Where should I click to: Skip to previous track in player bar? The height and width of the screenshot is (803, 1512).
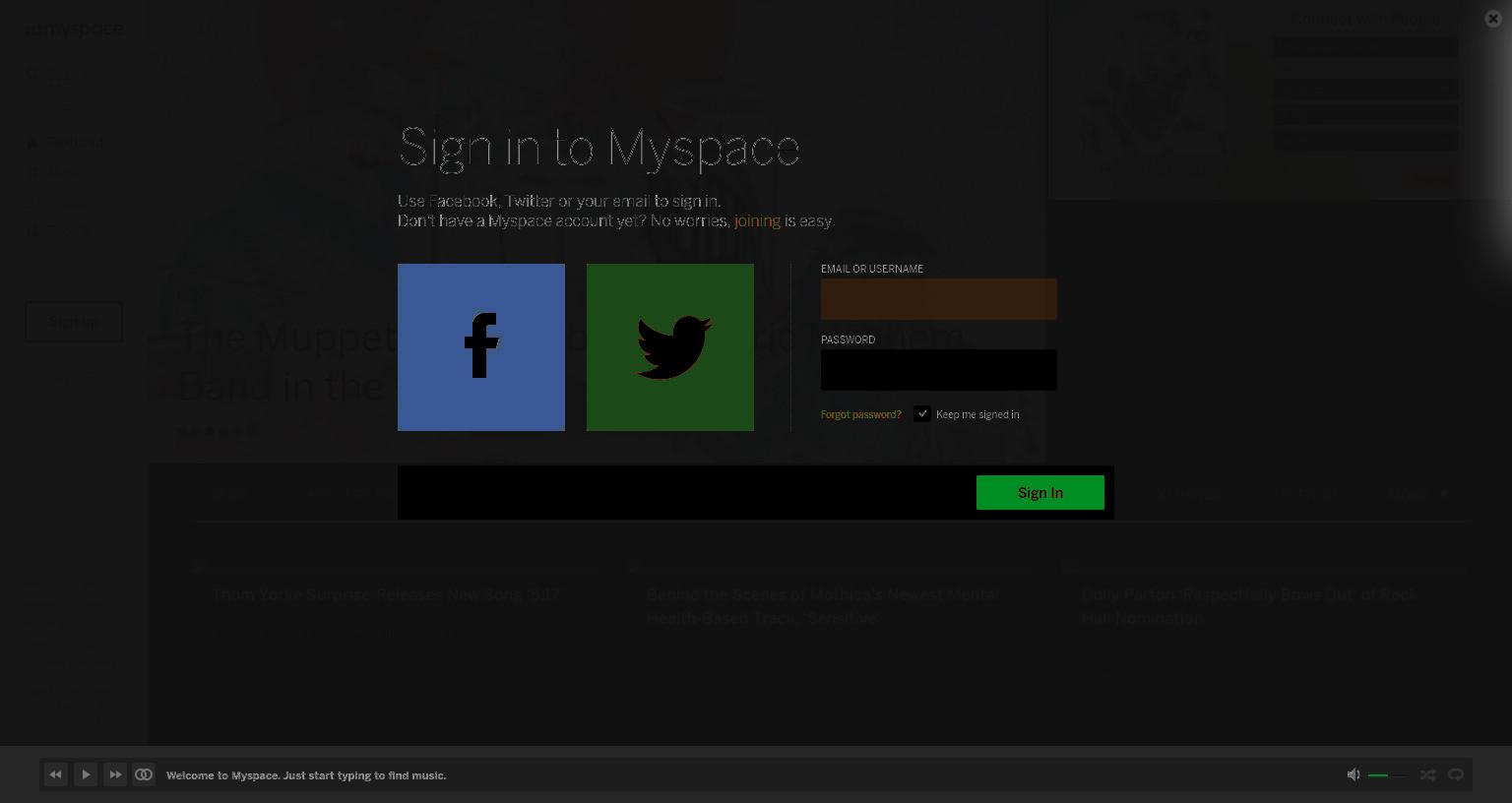(x=56, y=775)
